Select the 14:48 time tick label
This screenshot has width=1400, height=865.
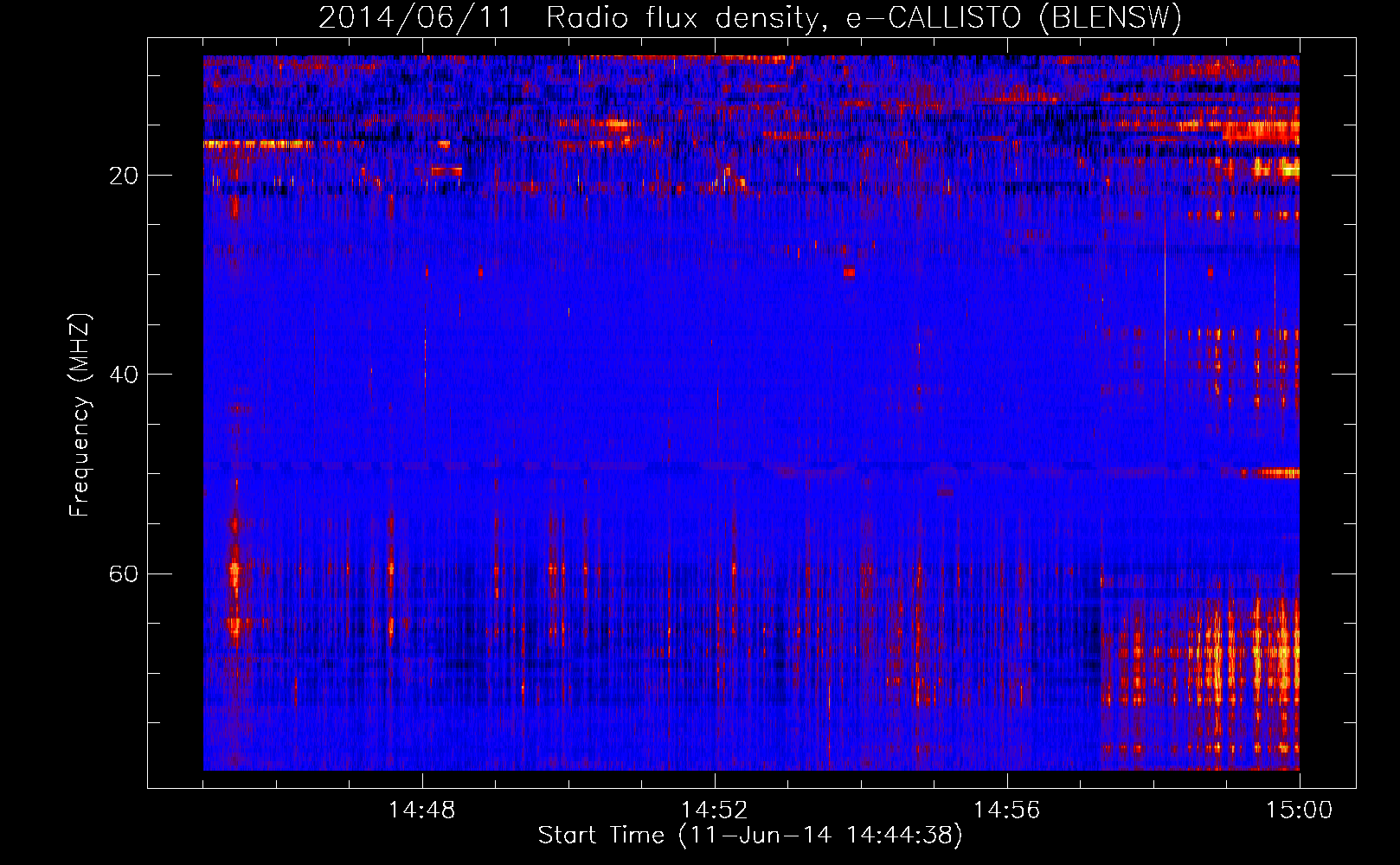click(x=422, y=811)
